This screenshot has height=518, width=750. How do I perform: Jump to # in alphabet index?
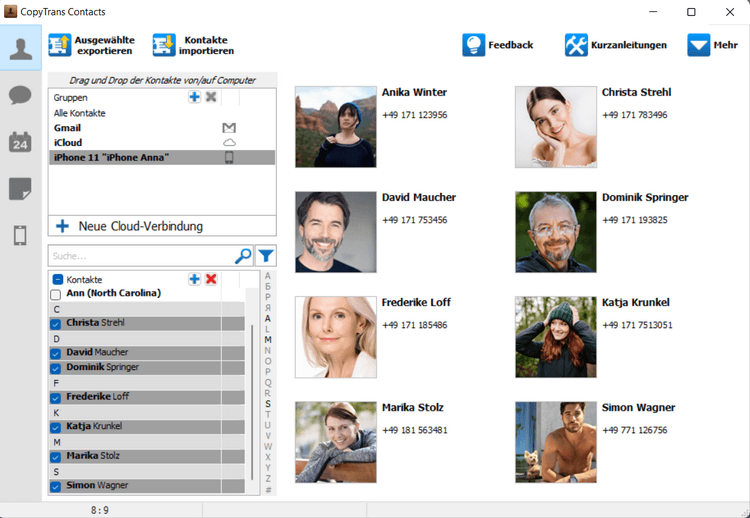click(x=268, y=489)
